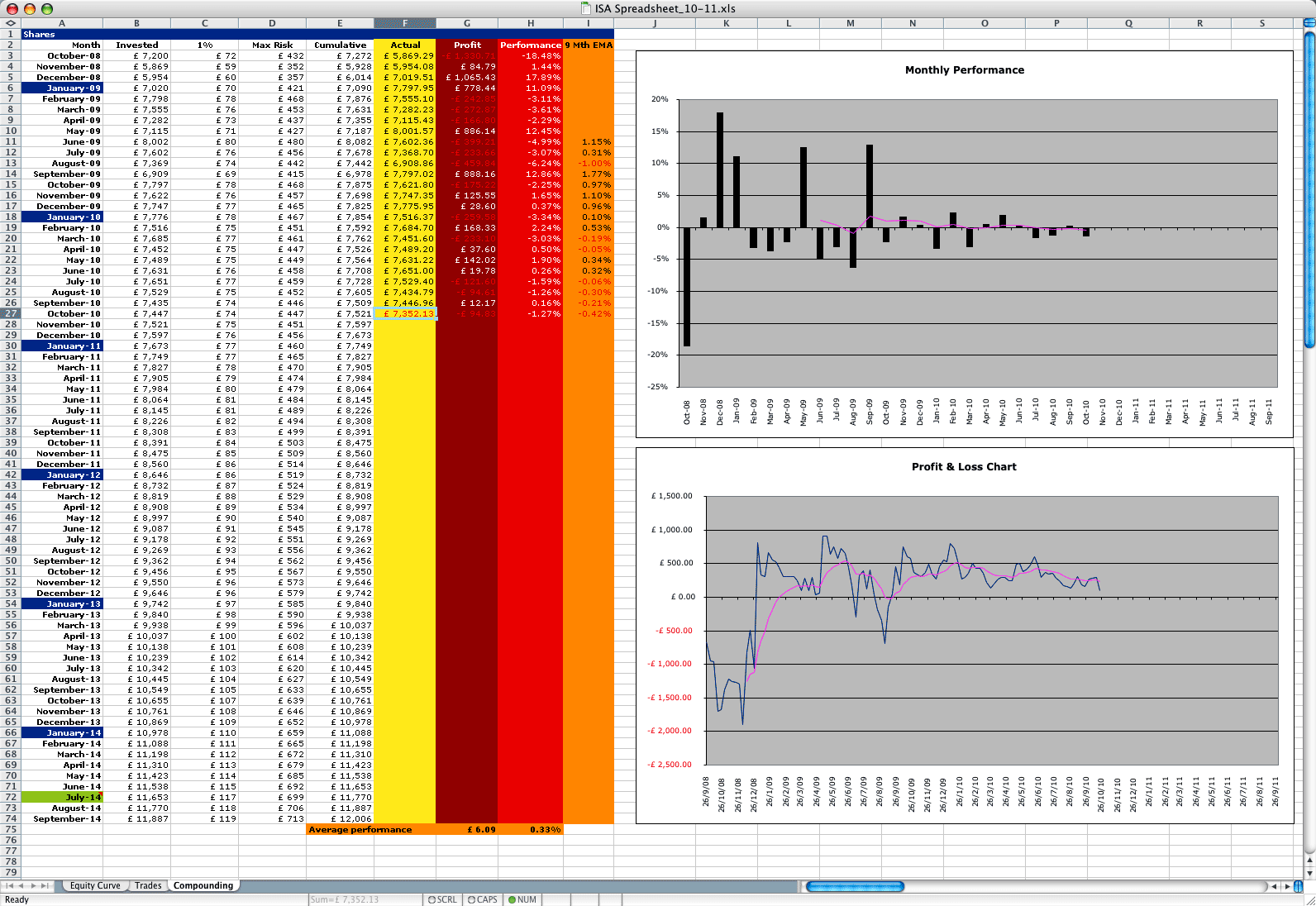Select the 0.33% average performance cell
Viewport: 1316px width, 906px height.
click(531, 829)
